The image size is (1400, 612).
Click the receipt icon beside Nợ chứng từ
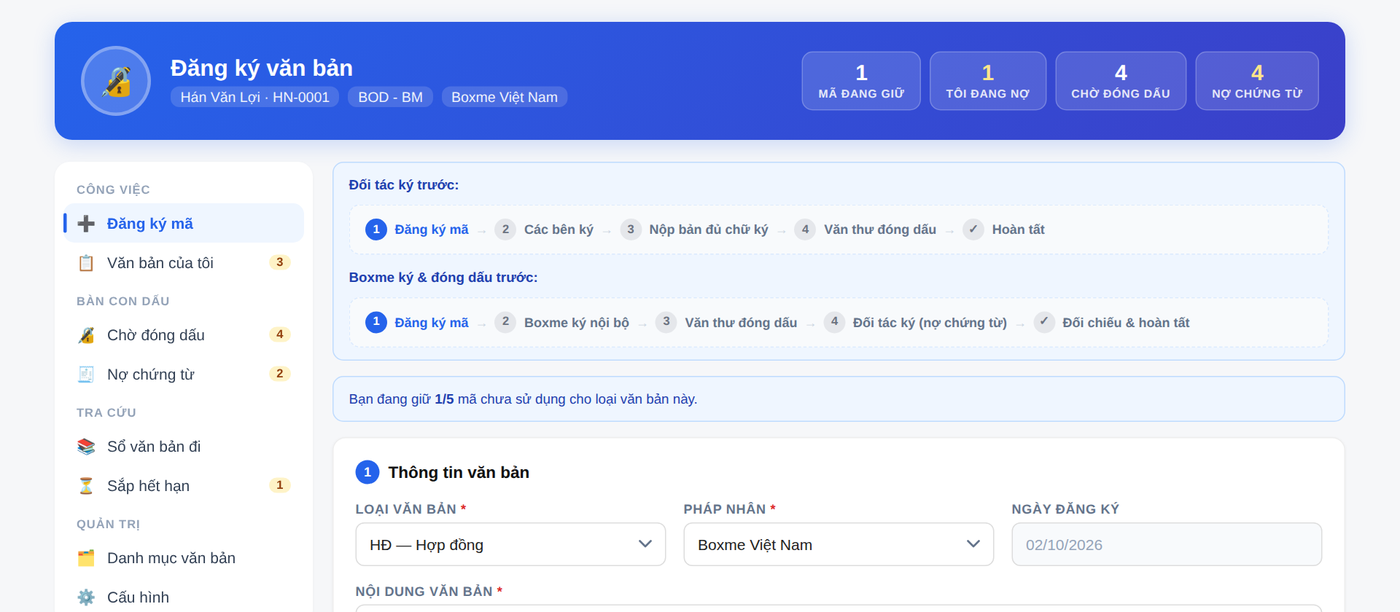click(x=86, y=375)
